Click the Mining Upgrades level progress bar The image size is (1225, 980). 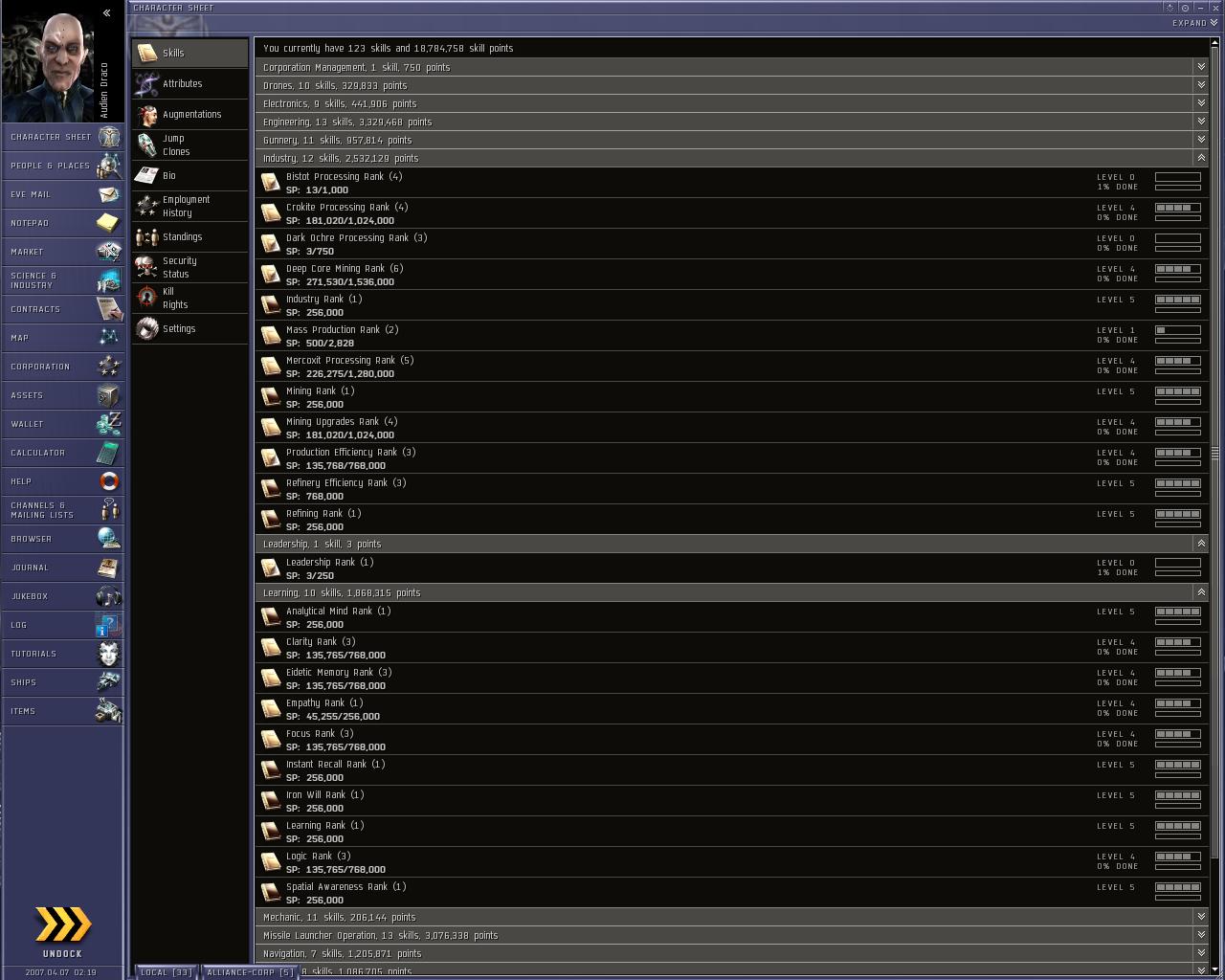click(x=1178, y=422)
